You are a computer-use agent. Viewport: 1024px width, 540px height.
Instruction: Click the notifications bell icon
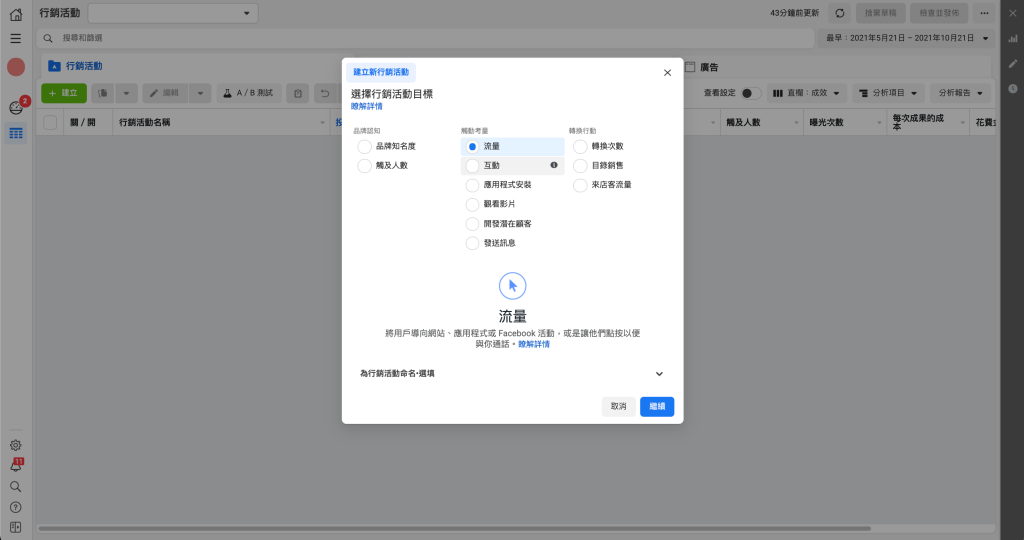coord(15,466)
